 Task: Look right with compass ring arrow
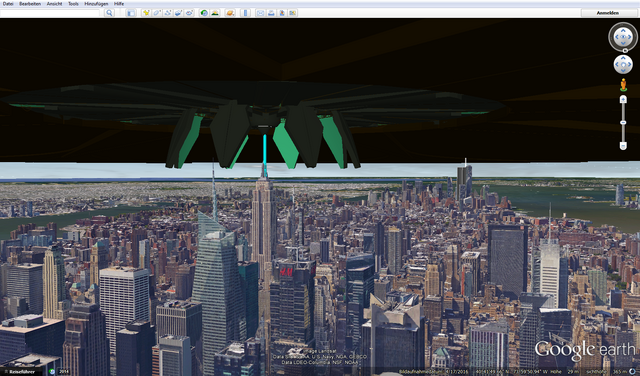click(x=630, y=37)
